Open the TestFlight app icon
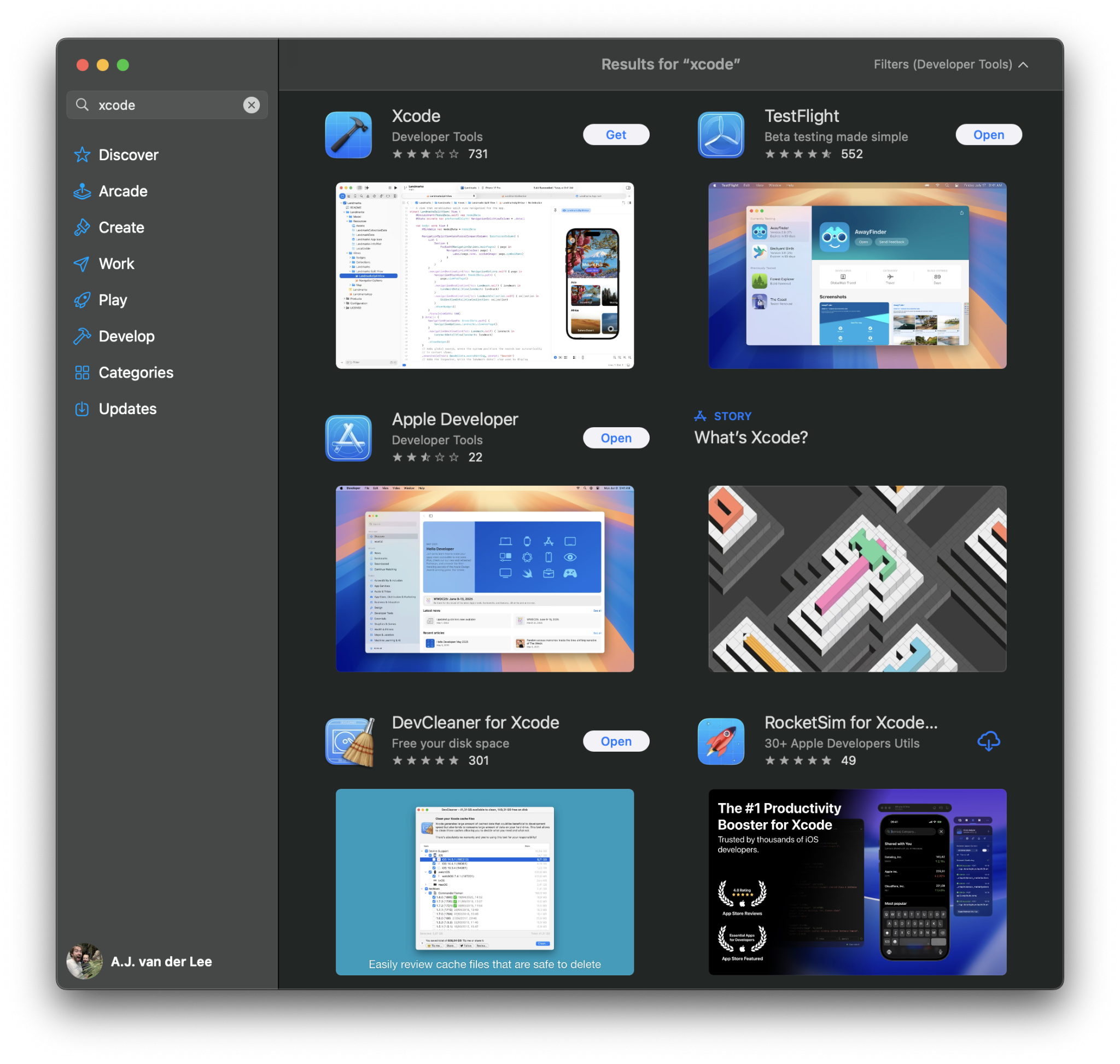This screenshot has height=1064, width=1120. (x=721, y=135)
